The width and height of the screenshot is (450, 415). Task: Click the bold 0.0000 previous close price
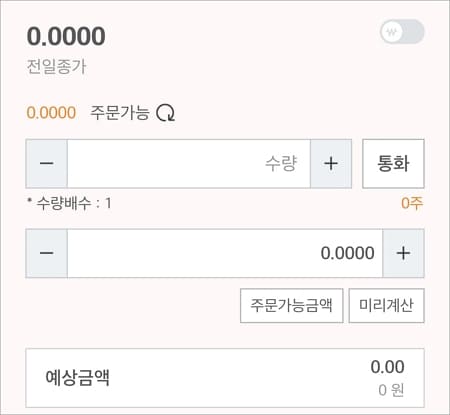(66, 36)
